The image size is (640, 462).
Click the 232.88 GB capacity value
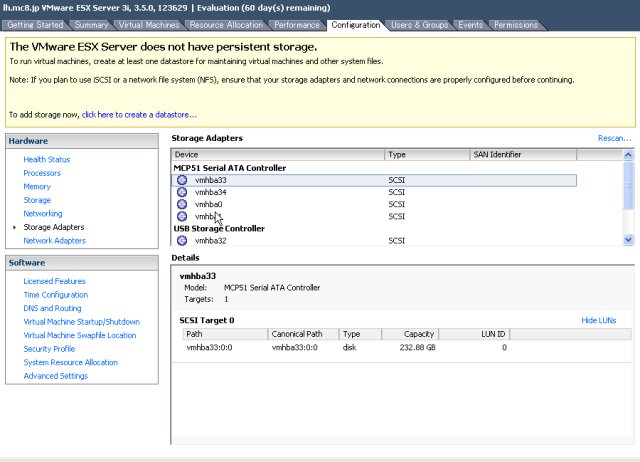(418, 348)
